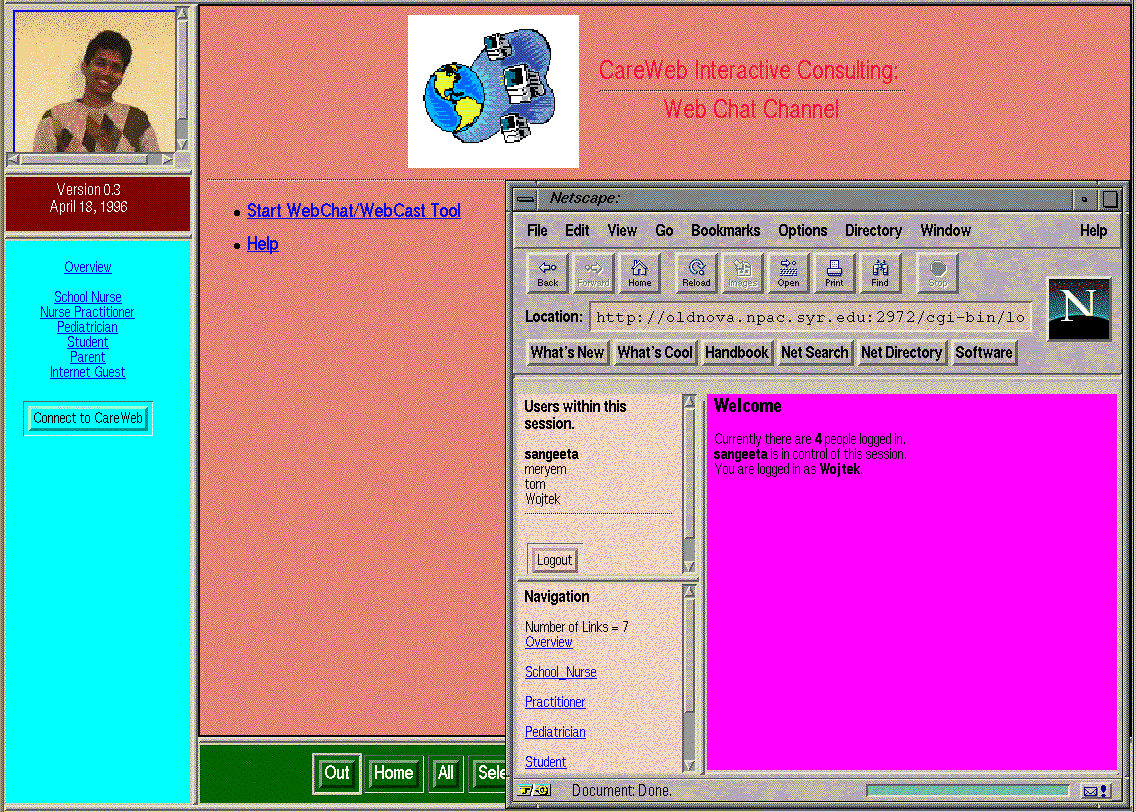Open Overview link in Navigation panel

click(548, 643)
